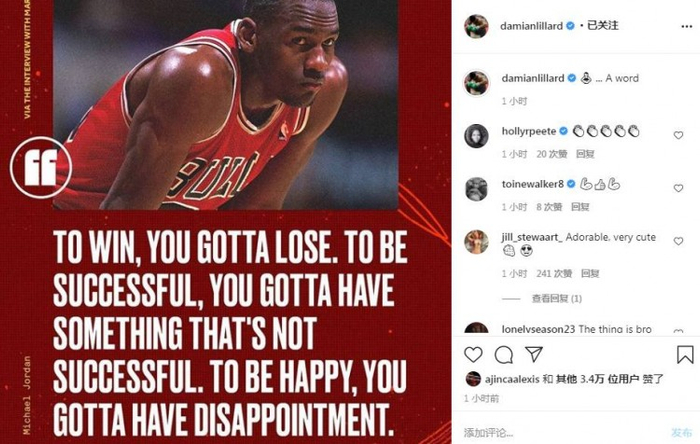Image resolution: width=700 pixels, height=444 pixels.
Task: Open the three-dot more options menu
Action: (x=687, y=27)
